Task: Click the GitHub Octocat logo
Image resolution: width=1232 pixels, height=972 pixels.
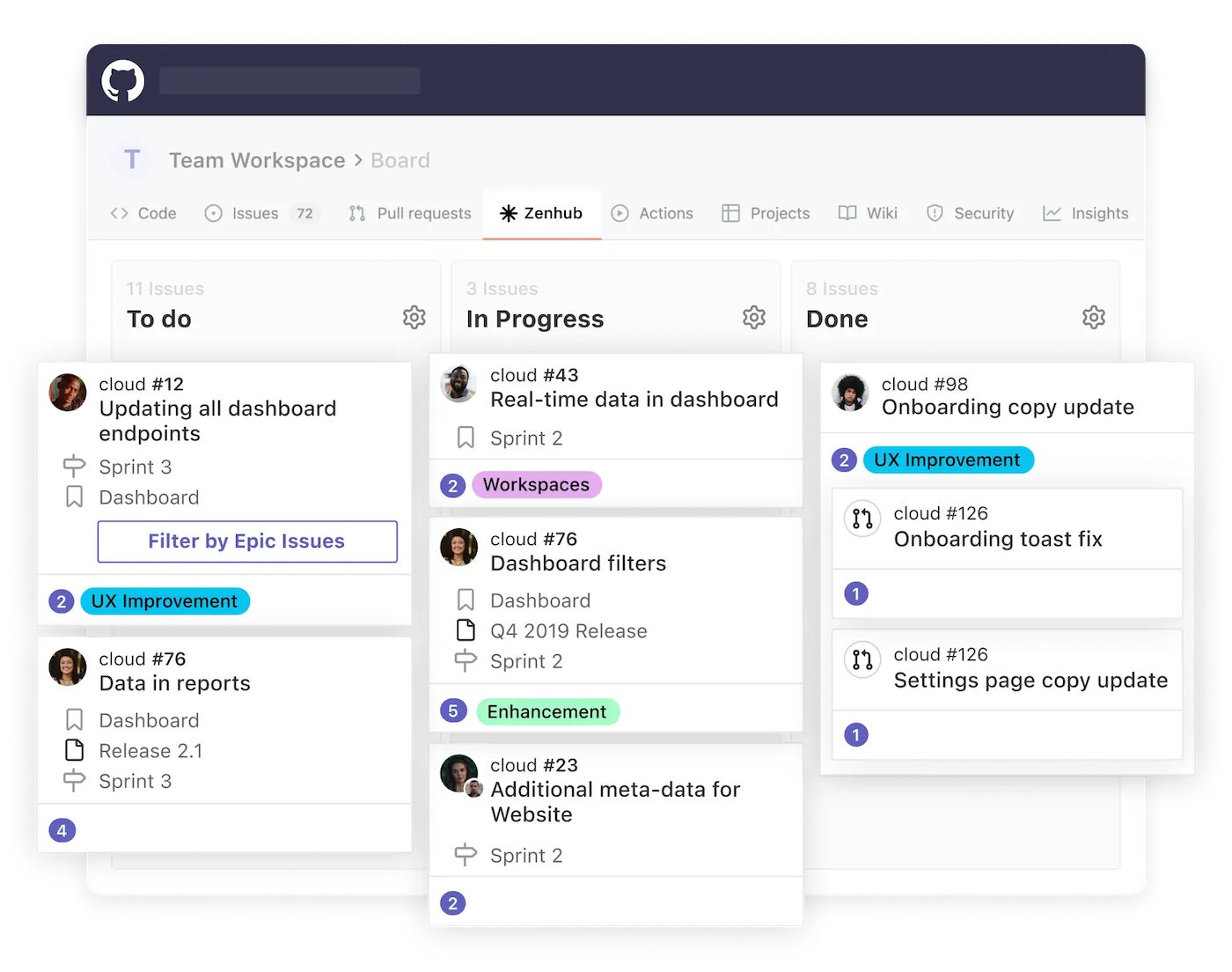Action: [x=123, y=81]
